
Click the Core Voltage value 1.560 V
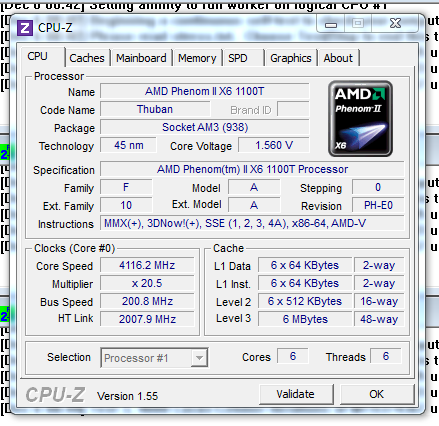274,145
